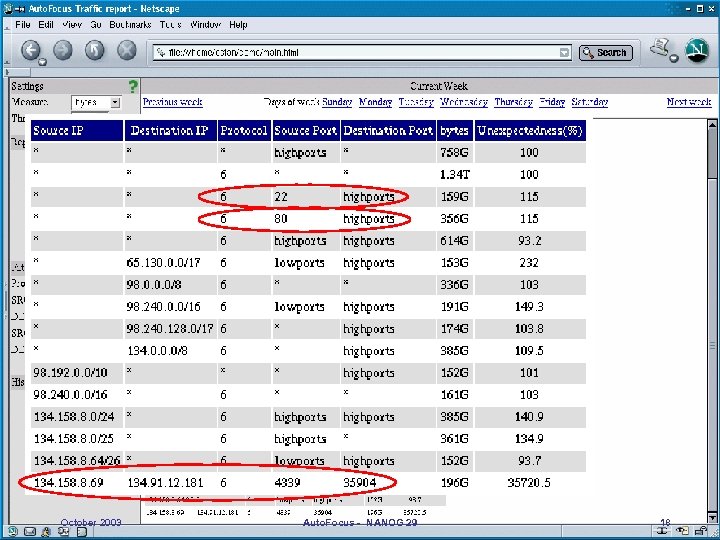Select destination port cell 35904
The image size is (720, 540).
(360, 483)
